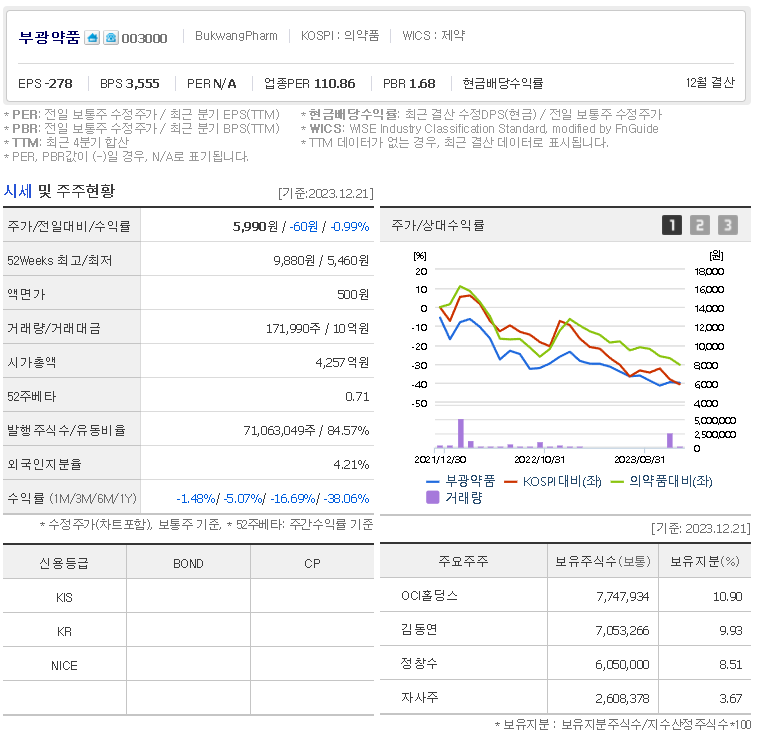760x746 pixels.
Task: Select the 2023/03/31 chart date label
Action: point(639,460)
